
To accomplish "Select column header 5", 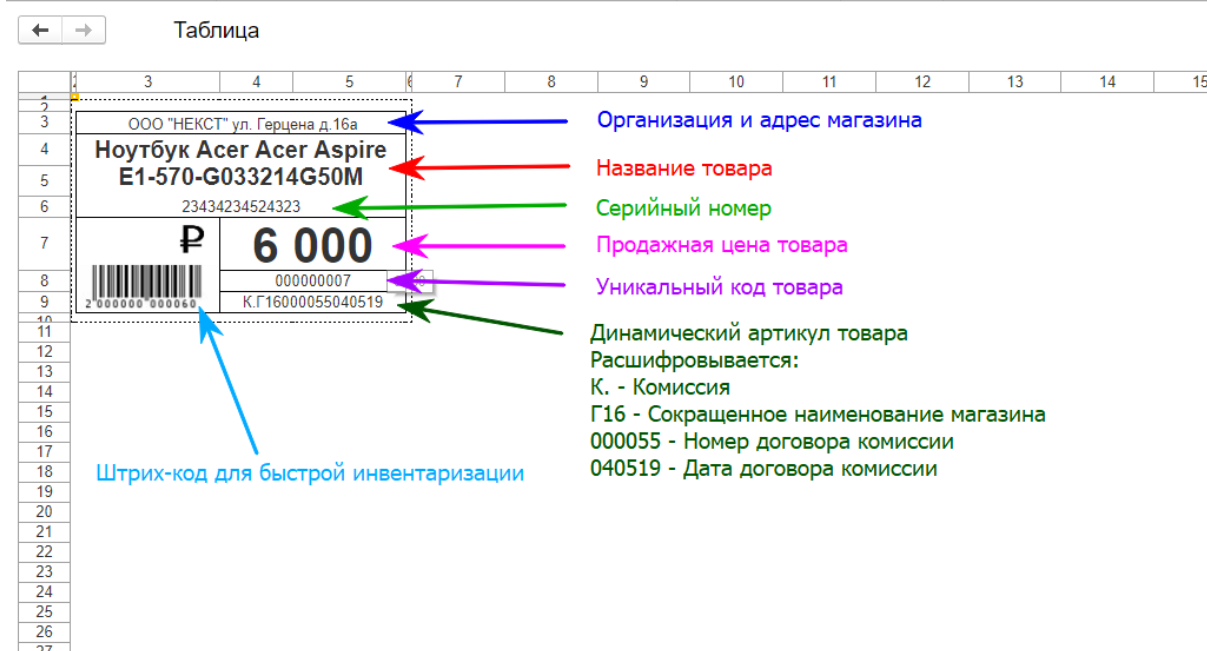I will tap(349, 82).
